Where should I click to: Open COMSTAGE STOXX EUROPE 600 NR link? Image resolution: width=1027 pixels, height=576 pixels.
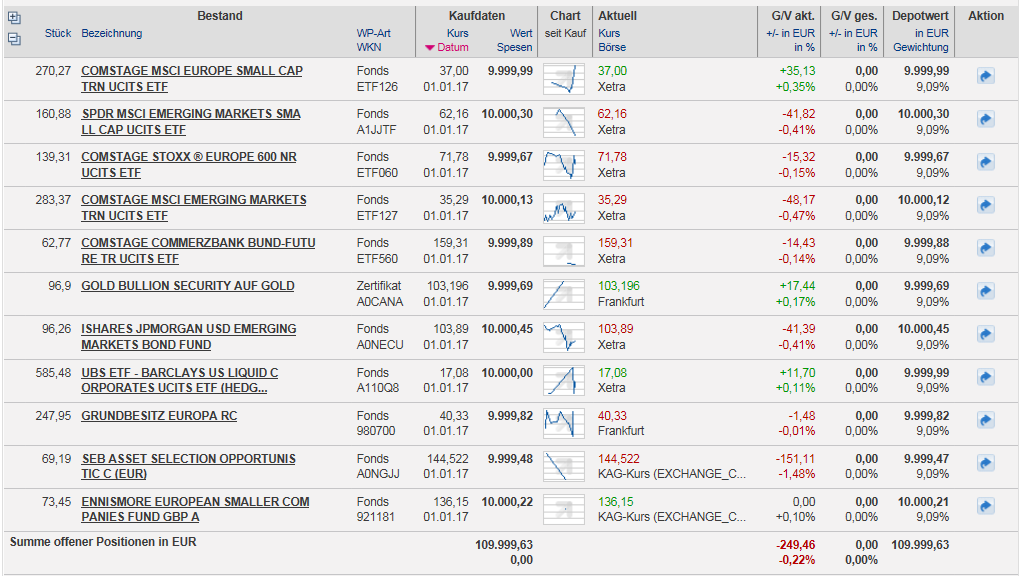(x=189, y=164)
